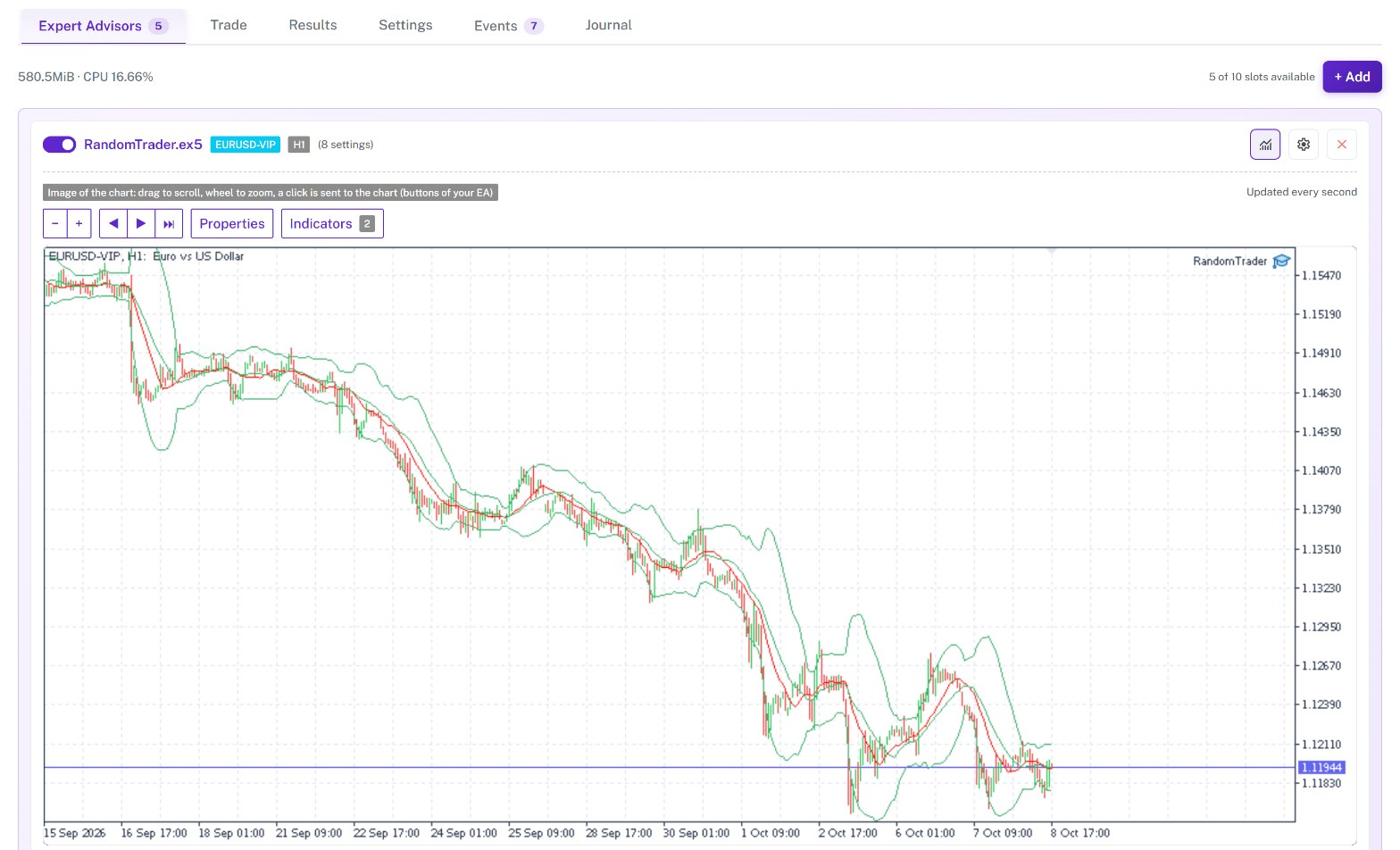Click the 25 Sep 09:00 time label
Image resolution: width=1400 pixels, height=850 pixels.
tap(541, 833)
